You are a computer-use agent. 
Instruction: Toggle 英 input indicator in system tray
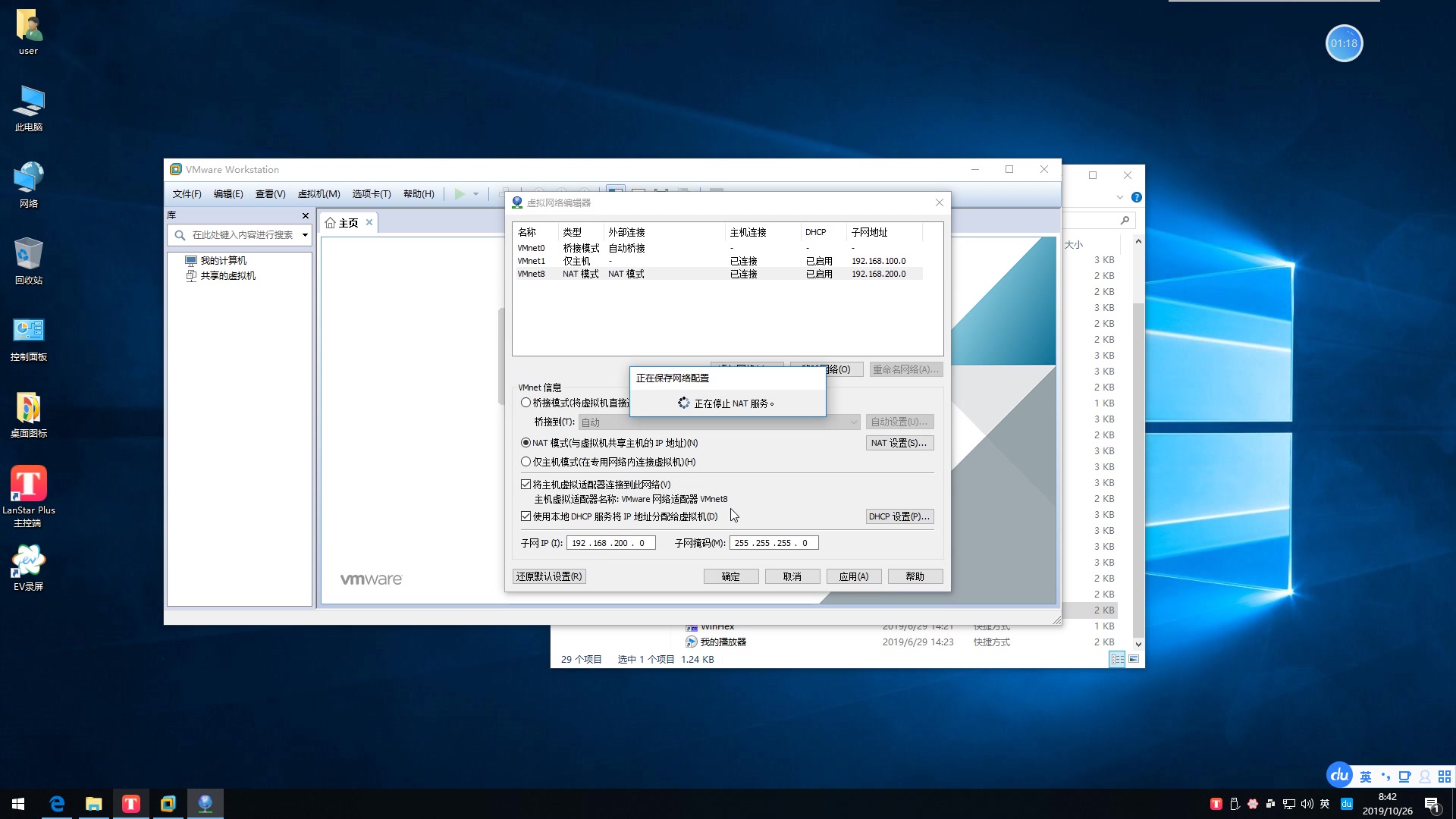point(1325,804)
